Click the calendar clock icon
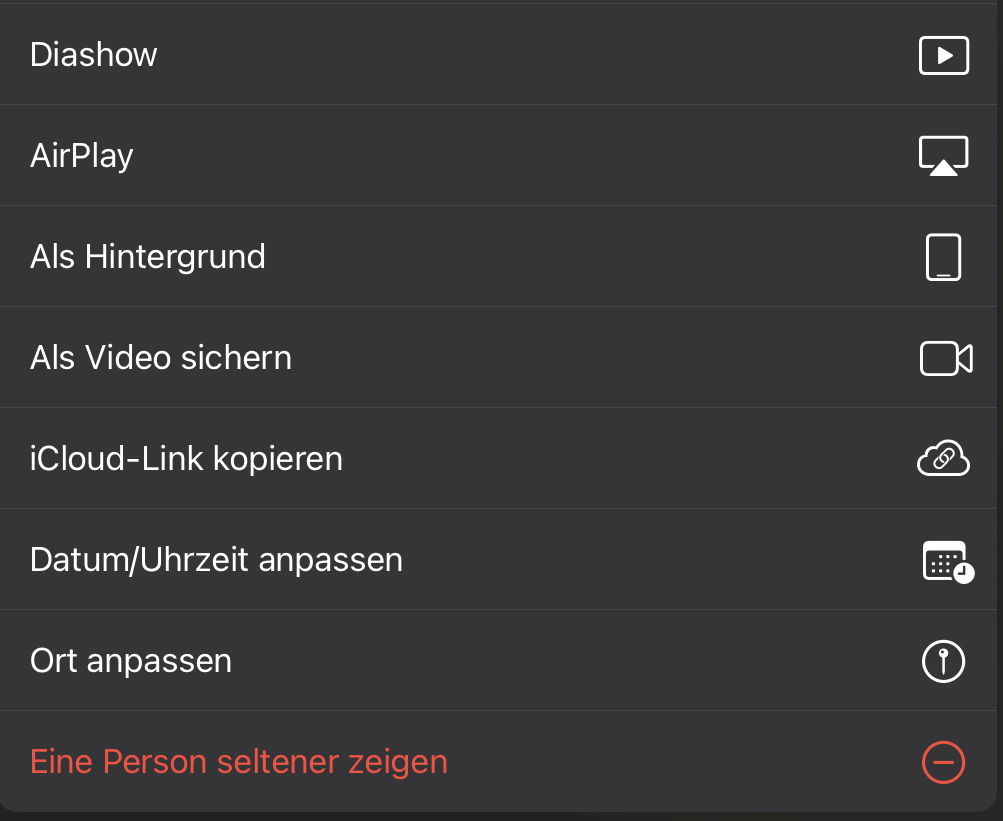 click(947, 561)
